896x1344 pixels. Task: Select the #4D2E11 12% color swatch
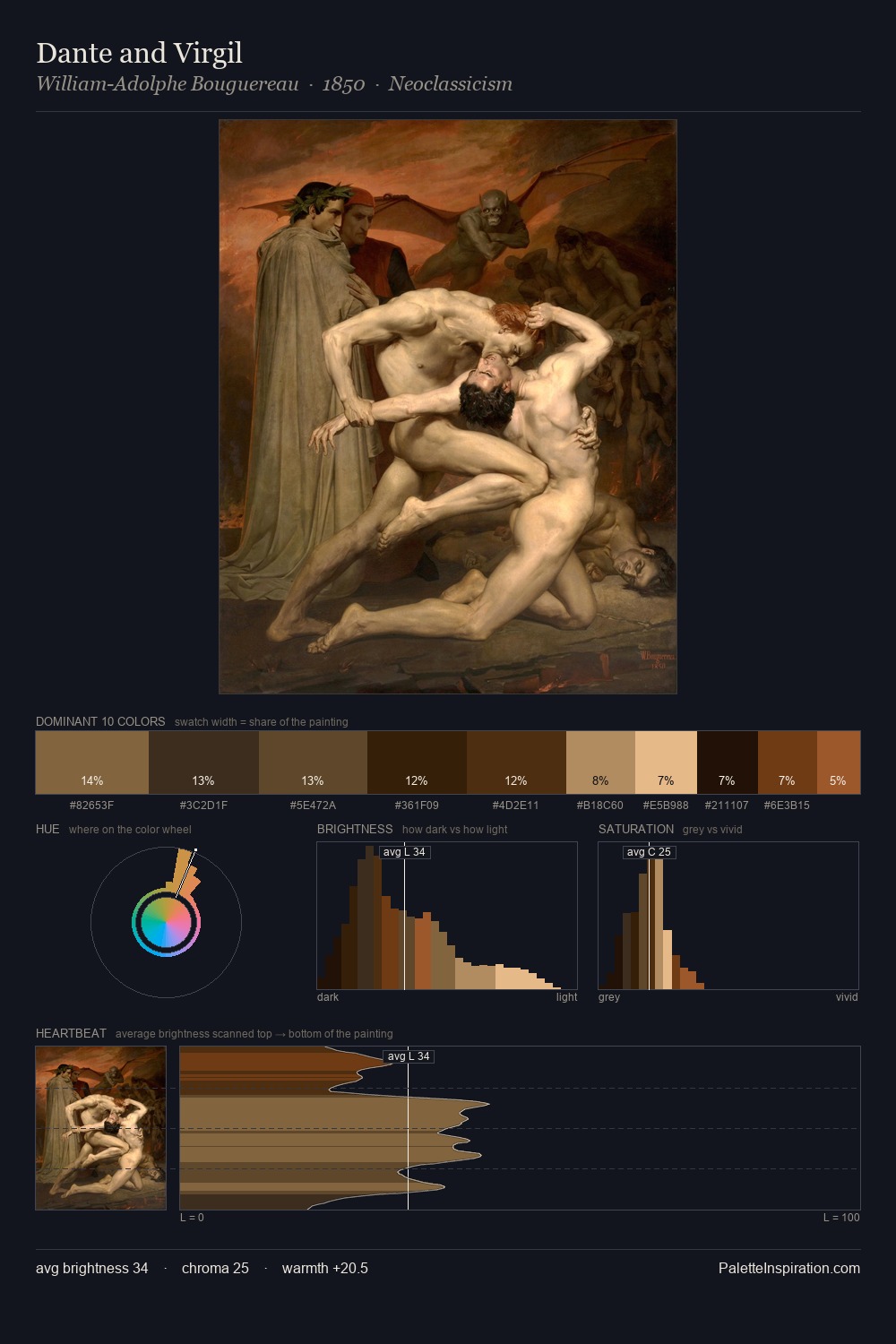click(x=516, y=762)
